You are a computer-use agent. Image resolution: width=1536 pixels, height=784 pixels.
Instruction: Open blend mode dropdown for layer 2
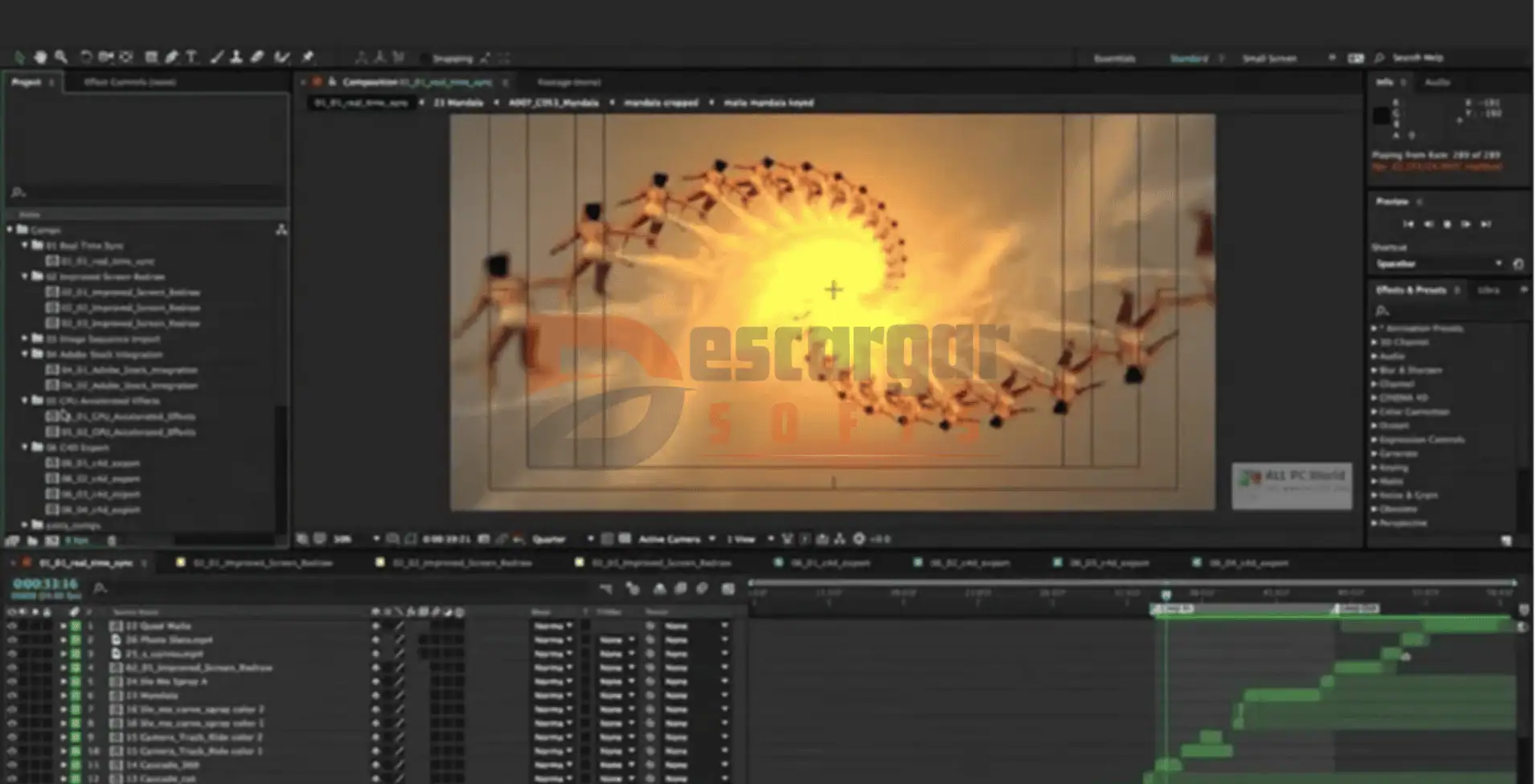point(553,640)
